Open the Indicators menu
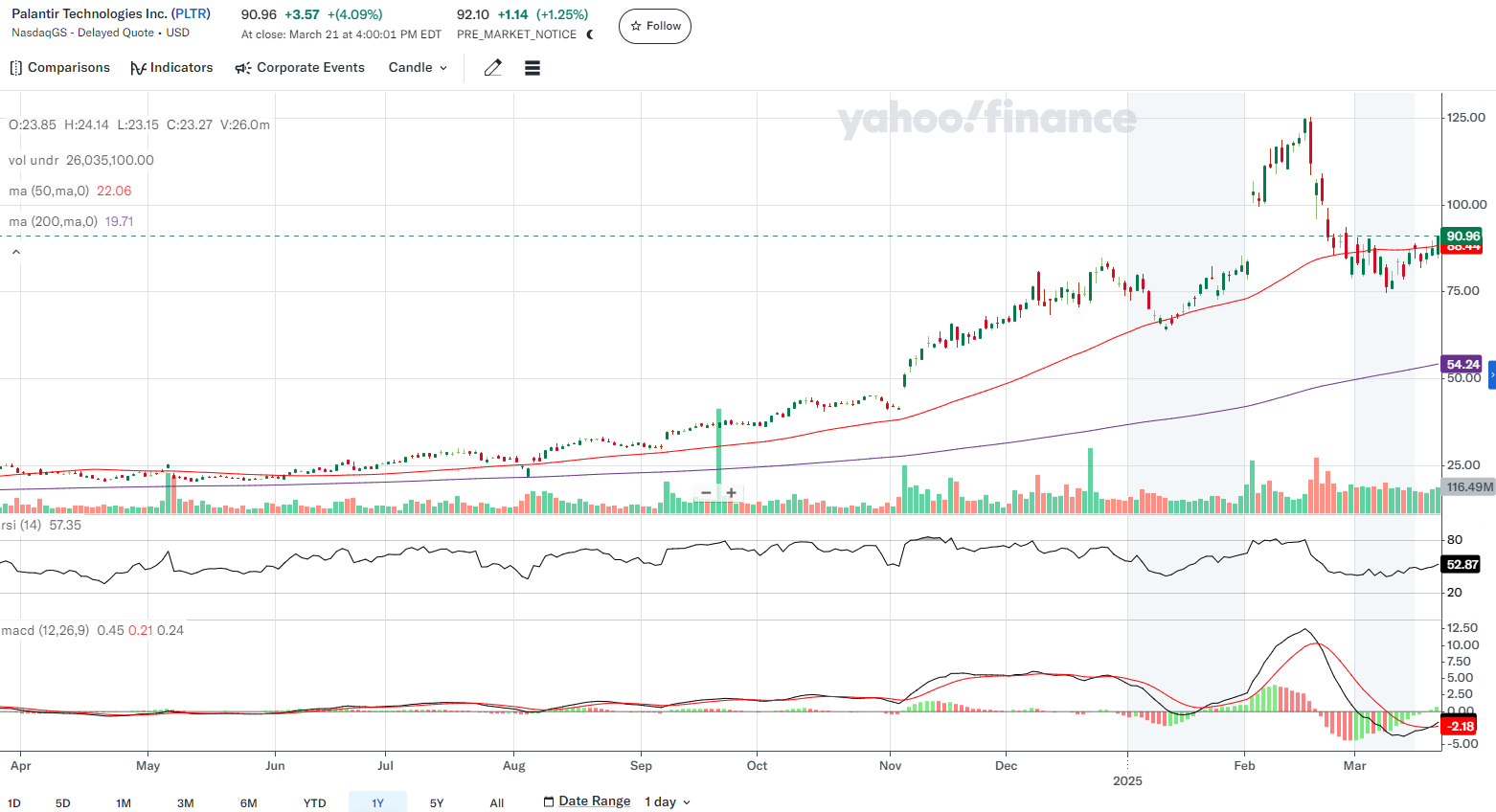Screen dimensions: 1496x812 pos(171,68)
